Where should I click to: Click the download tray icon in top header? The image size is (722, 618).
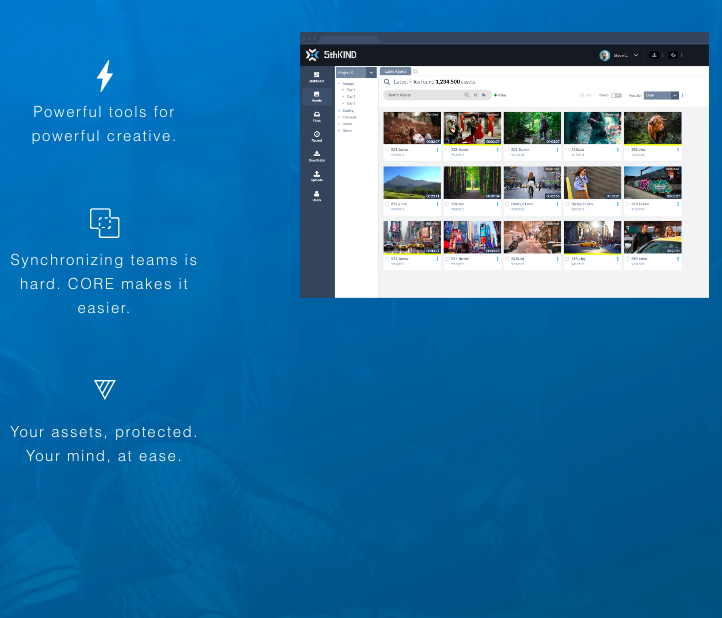click(654, 55)
